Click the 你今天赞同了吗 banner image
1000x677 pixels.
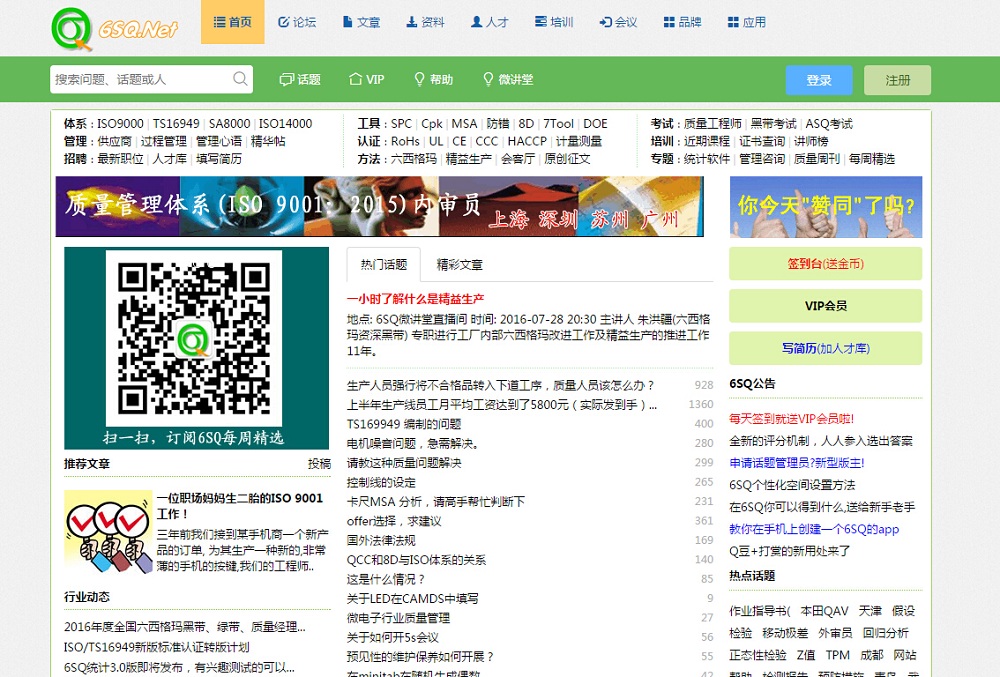[x=826, y=207]
